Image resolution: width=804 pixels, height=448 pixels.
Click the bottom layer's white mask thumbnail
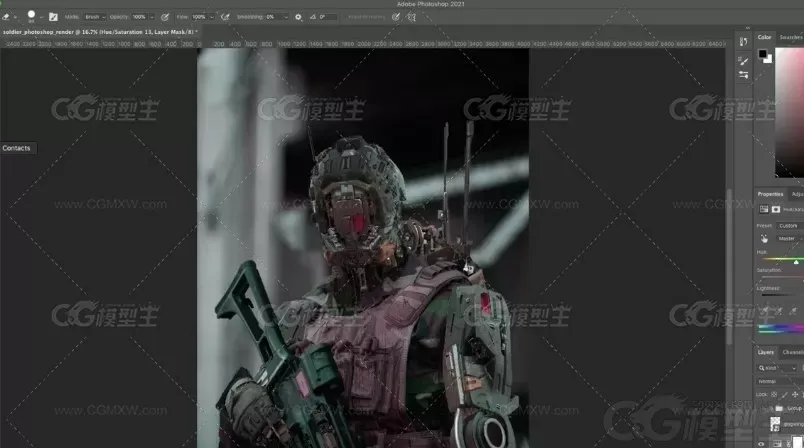[x=797, y=443]
